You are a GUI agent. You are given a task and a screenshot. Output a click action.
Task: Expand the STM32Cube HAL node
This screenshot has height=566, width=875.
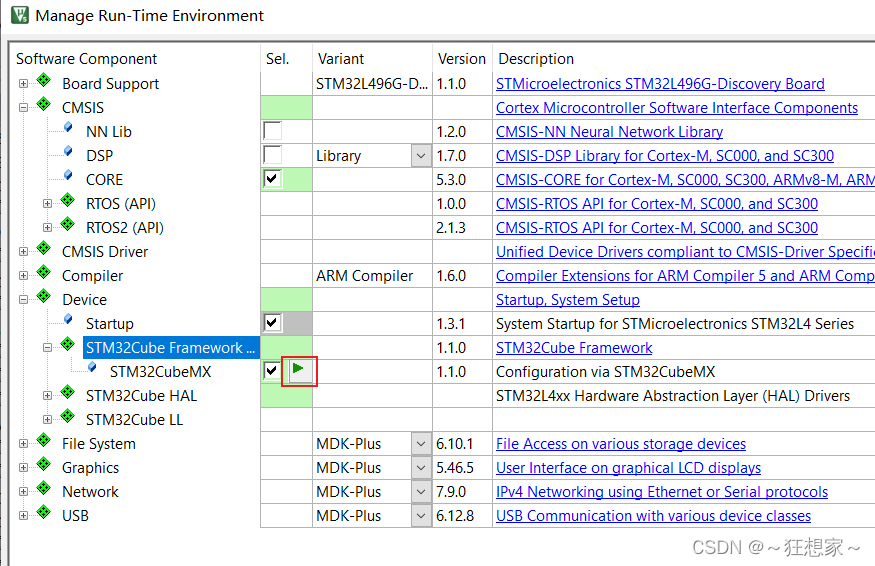click(47, 396)
